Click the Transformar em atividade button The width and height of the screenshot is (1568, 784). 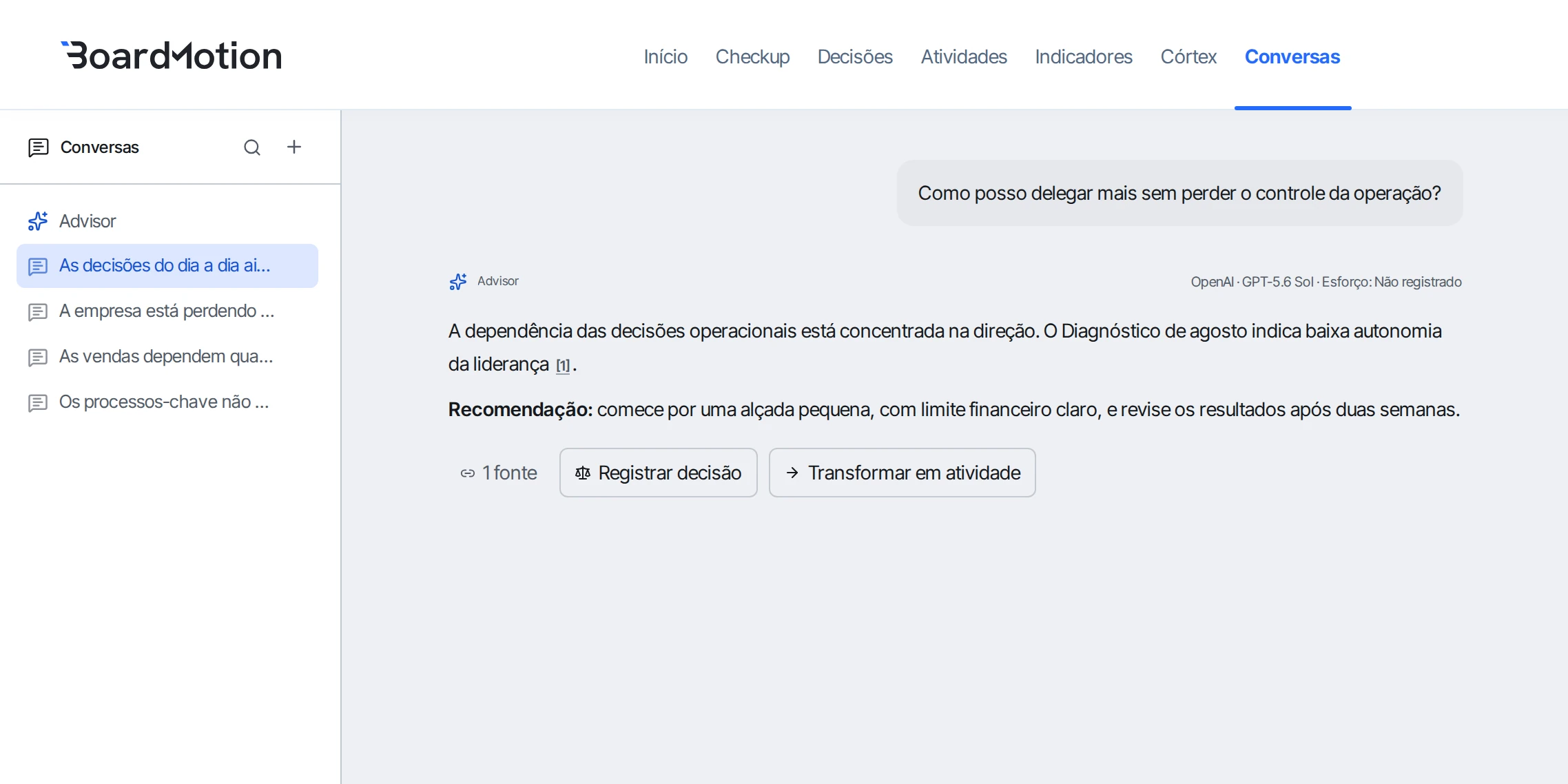pos(902,473)
